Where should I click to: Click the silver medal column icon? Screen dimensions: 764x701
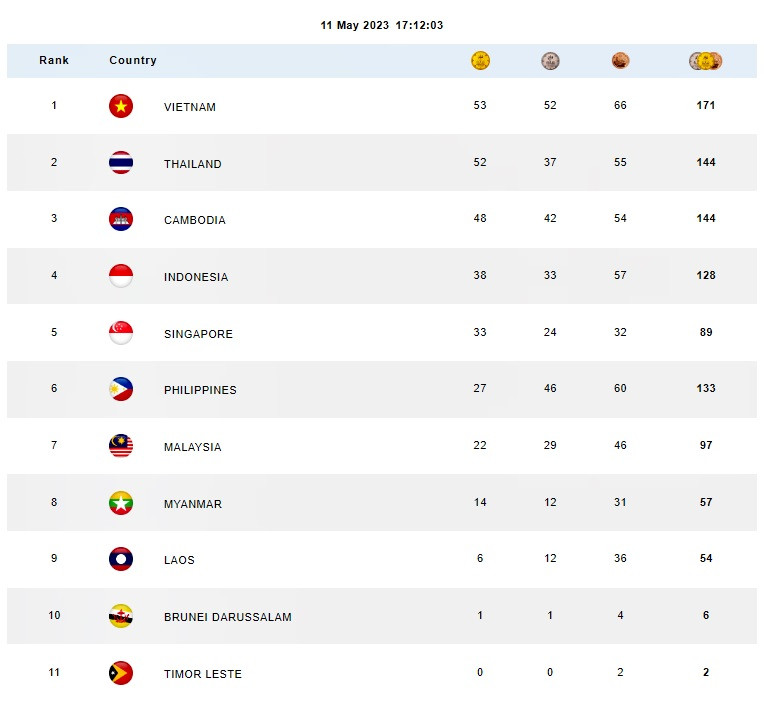[x=550, y=61]
